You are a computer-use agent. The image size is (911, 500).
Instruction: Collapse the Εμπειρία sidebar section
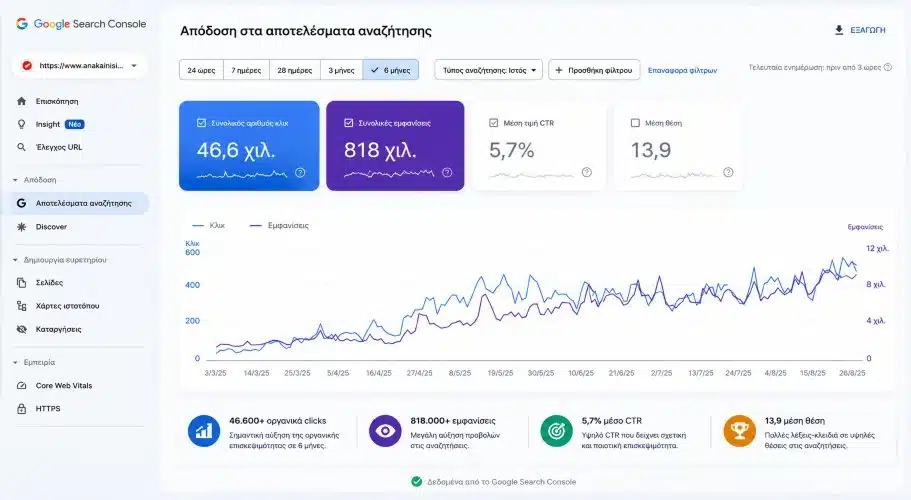pyautogui.click(x=15, y=362)
